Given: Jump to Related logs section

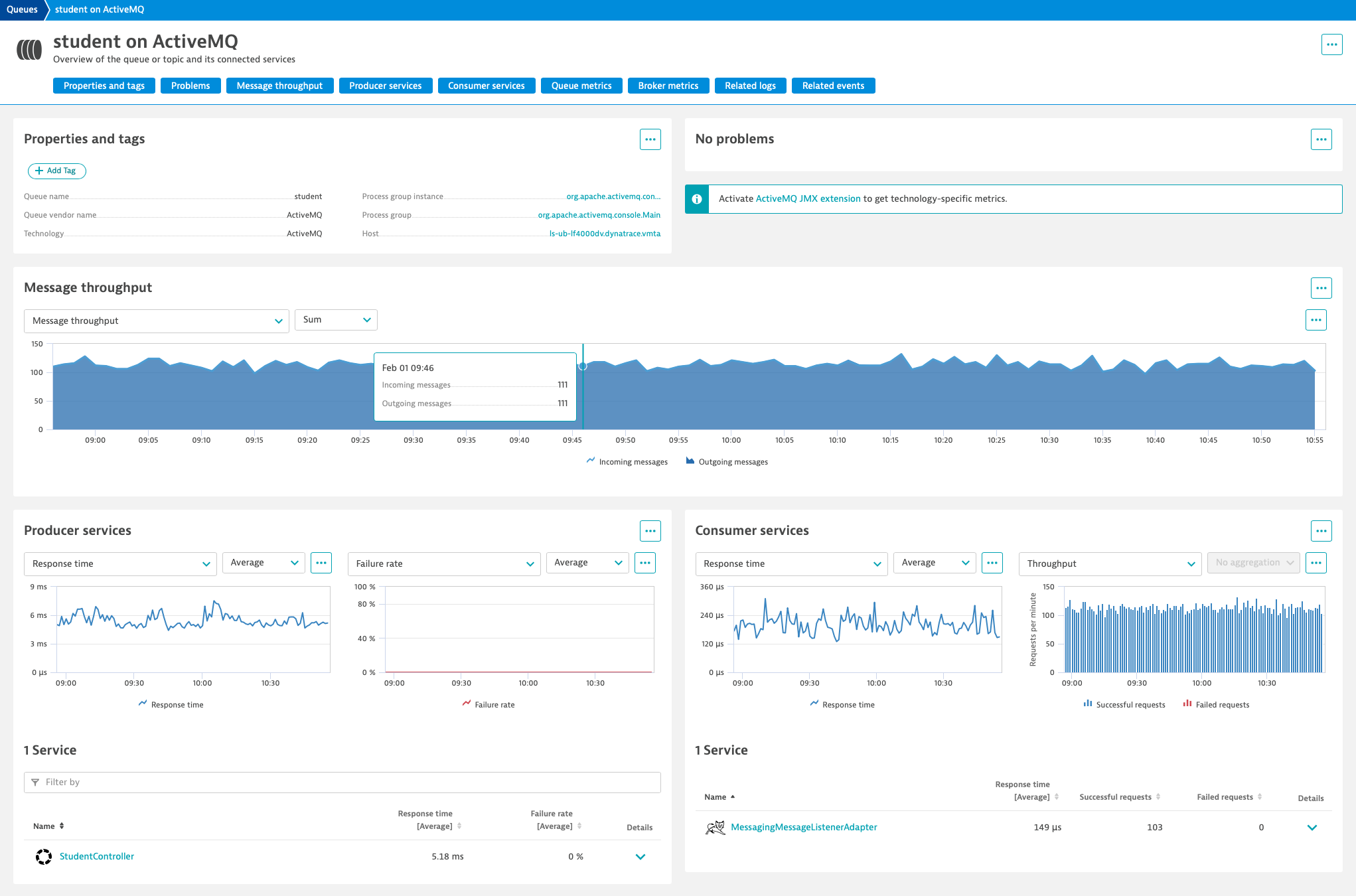Looking at the screenshot, I should tap(750, 86).
